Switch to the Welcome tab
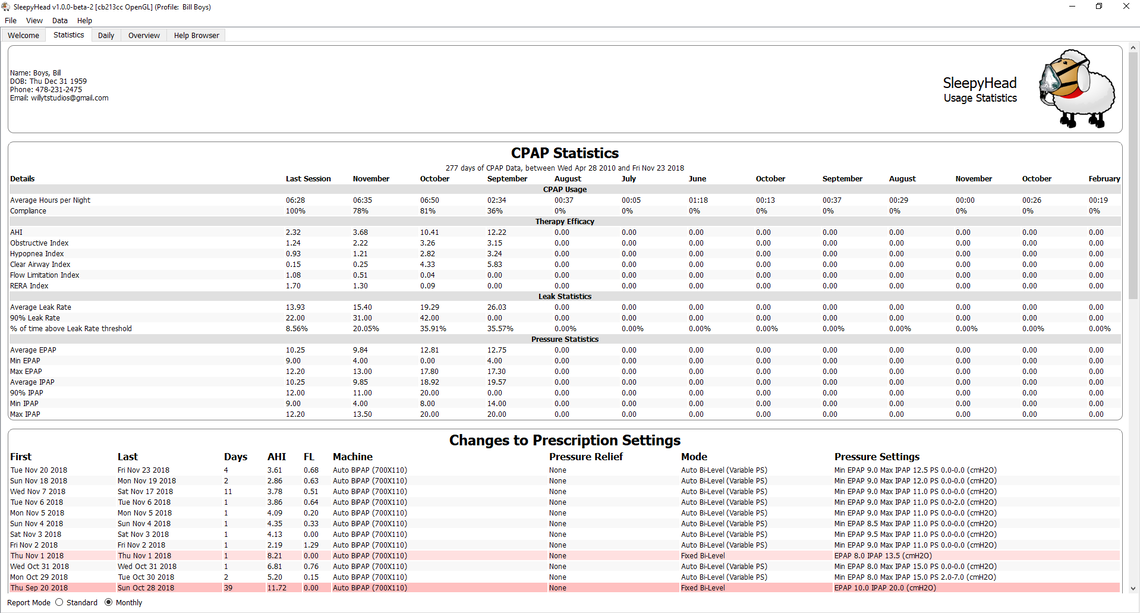The image size is (1140, 613). [x=23, y=35]
